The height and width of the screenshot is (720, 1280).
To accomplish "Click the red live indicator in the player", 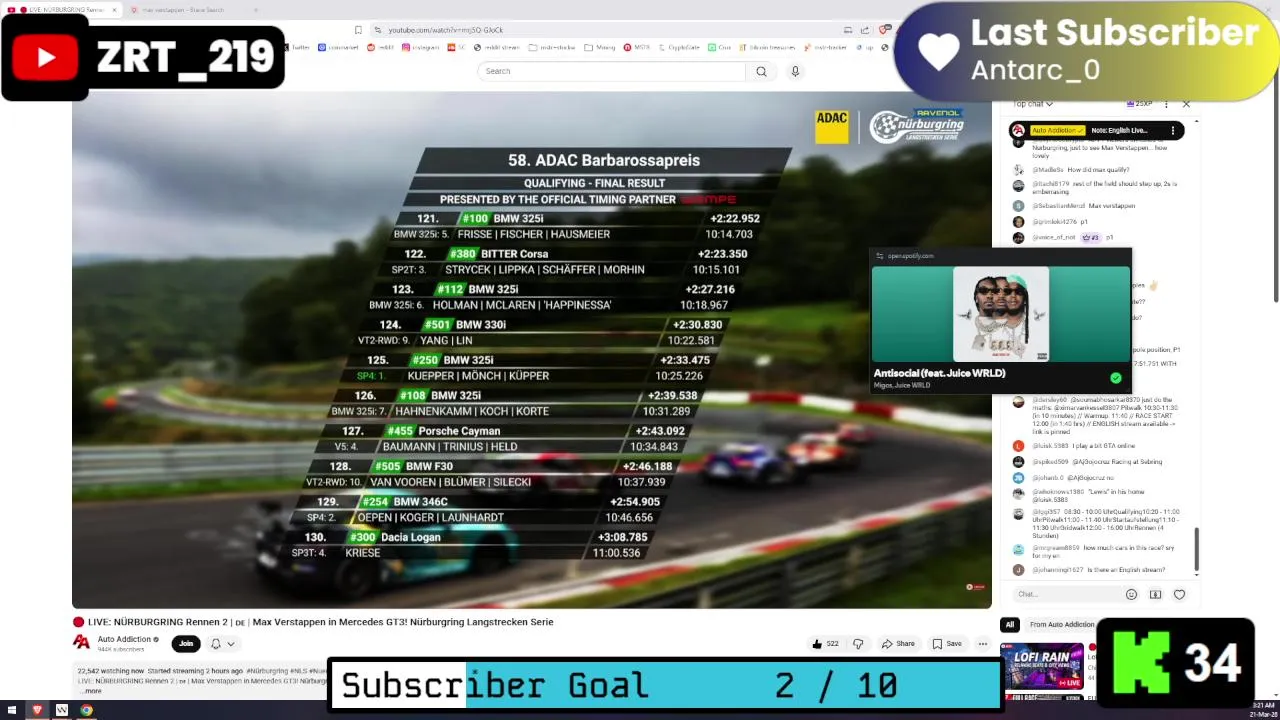I will point(976,587).
